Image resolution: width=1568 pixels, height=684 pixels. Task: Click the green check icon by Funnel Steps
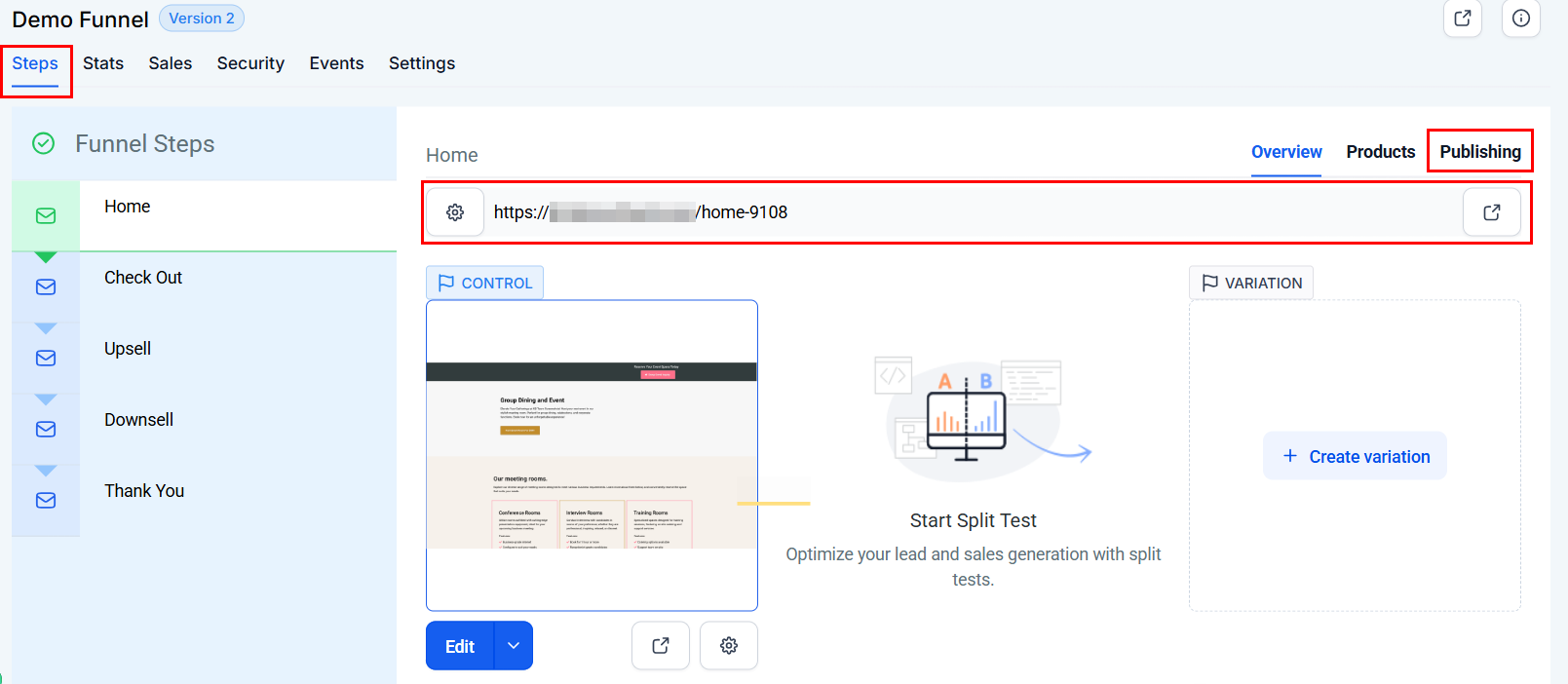click(x=44, y=144)
